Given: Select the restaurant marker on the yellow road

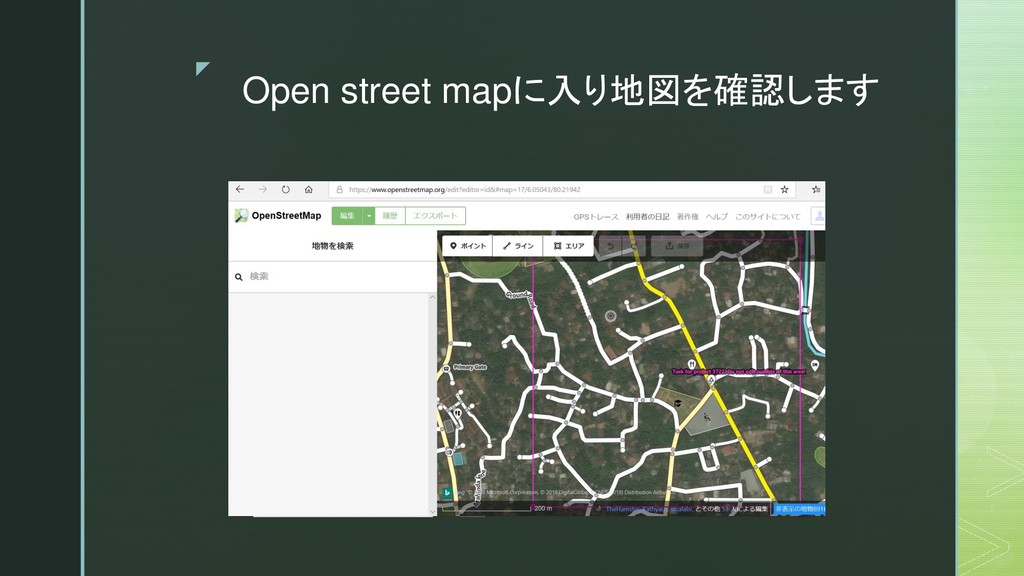Looking at the screenshot, I should 692,364.
